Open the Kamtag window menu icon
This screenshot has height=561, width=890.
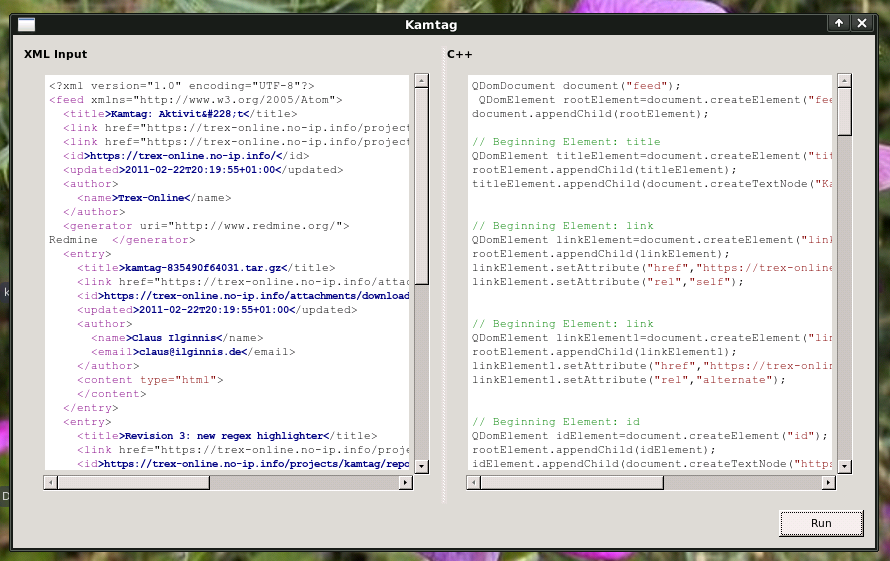(27, 24)
